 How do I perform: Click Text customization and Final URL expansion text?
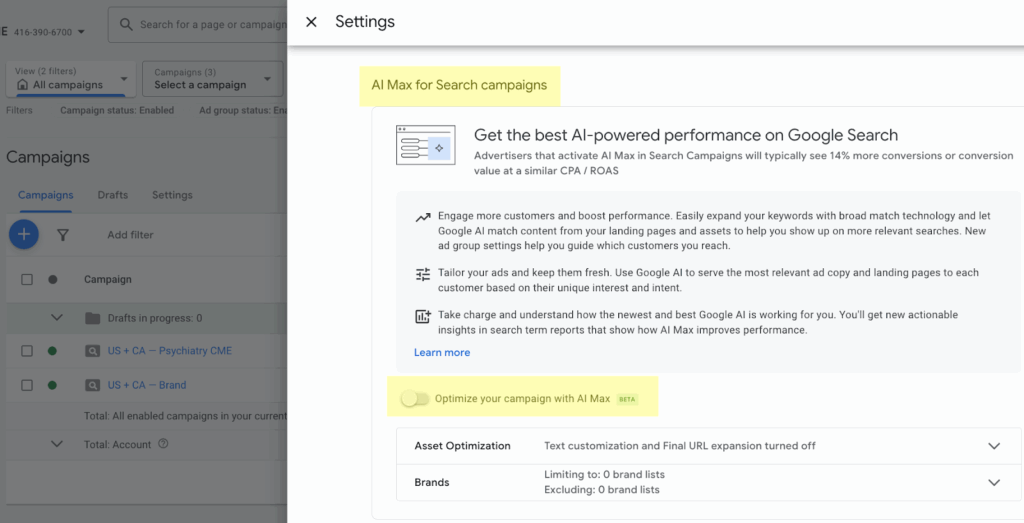click(679, 446)
